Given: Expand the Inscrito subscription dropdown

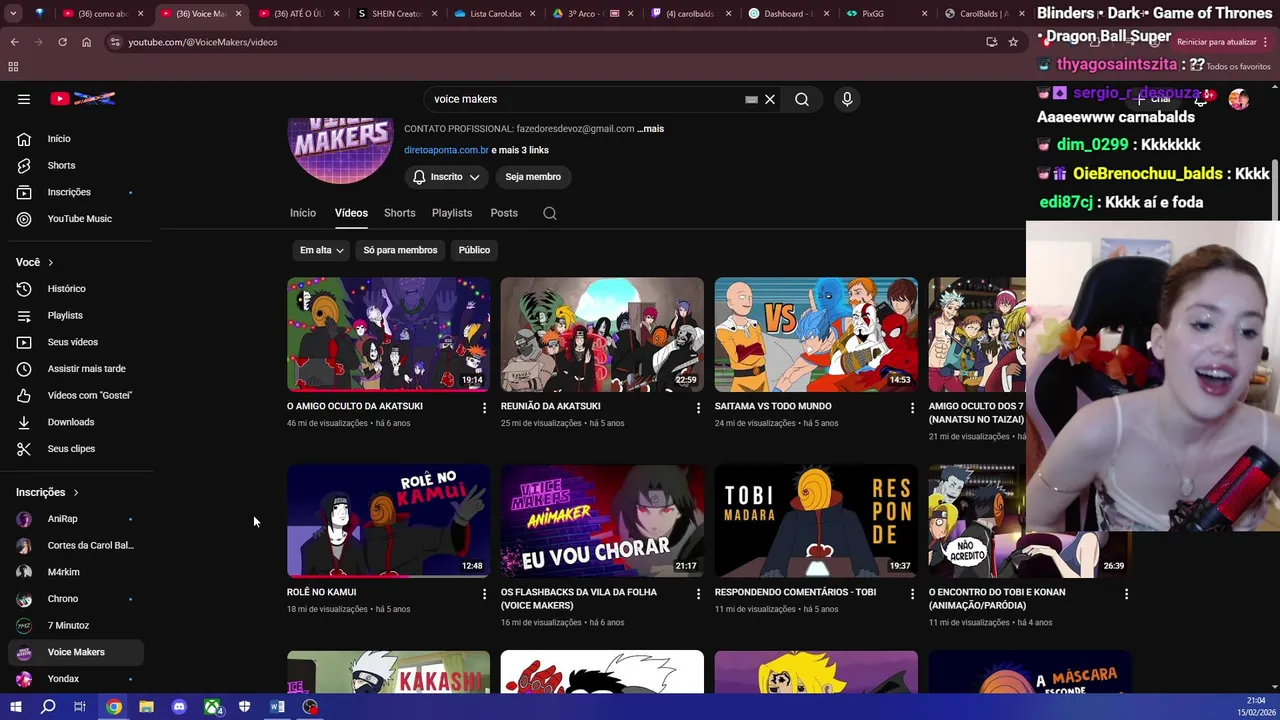Looking at the screenshot, I should pos(446,177).
